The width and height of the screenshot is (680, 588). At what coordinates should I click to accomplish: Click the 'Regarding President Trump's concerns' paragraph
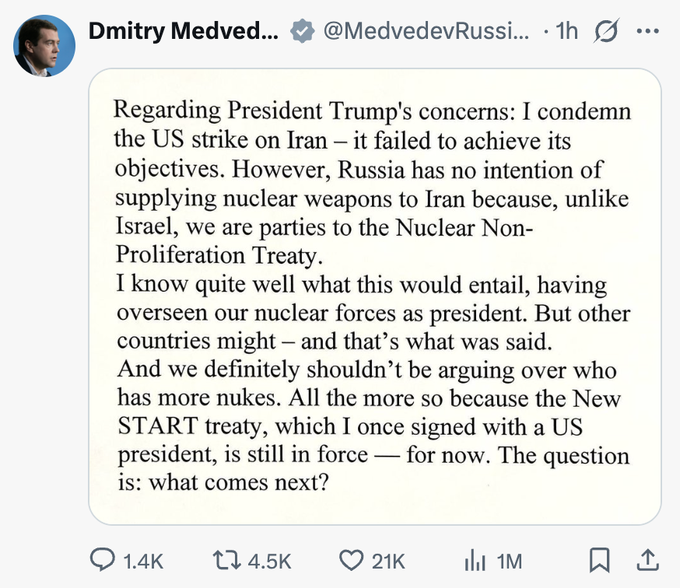pyautogui.click(x=373, y=183)
